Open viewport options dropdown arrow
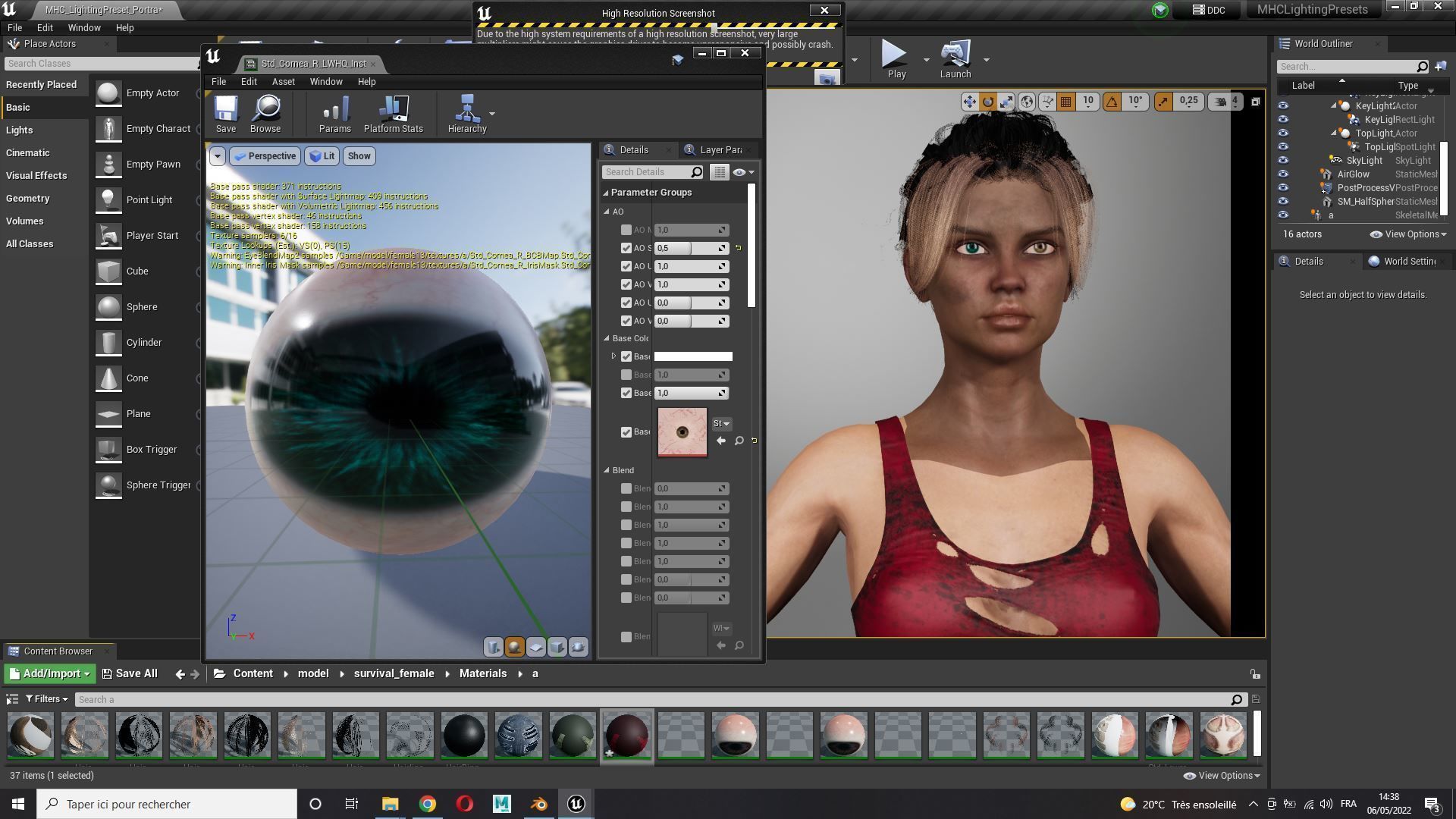Screen dimensions: 1456x819 click(x=217, y=156)
